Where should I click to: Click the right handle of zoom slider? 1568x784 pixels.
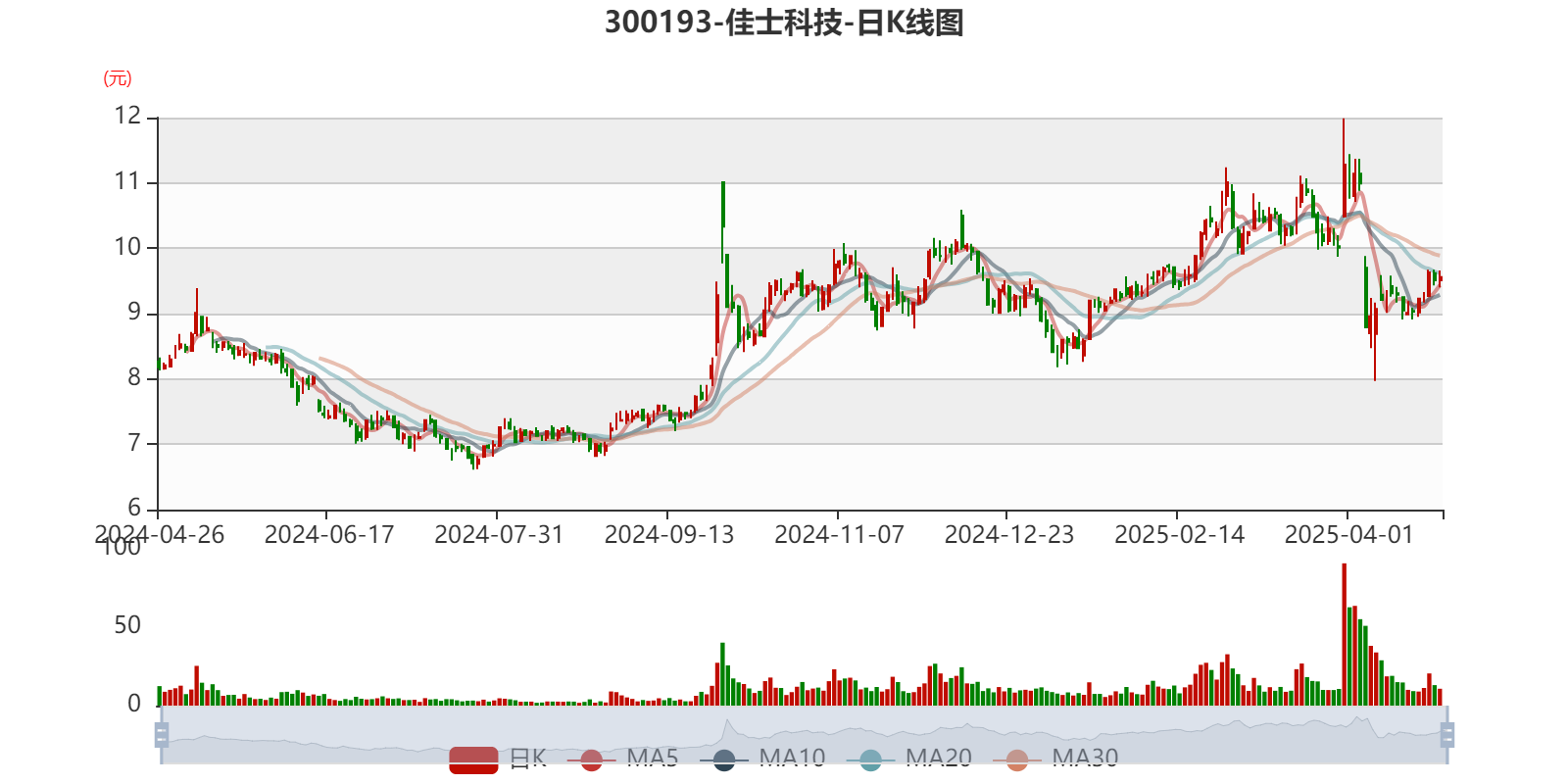(x=1449, y=735)
